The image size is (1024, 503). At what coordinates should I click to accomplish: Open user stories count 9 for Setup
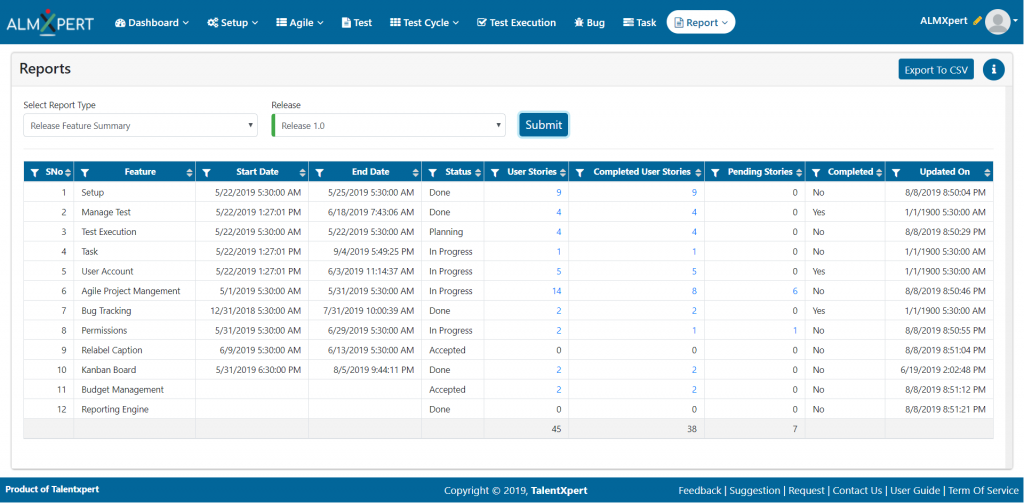coord(558,193)
